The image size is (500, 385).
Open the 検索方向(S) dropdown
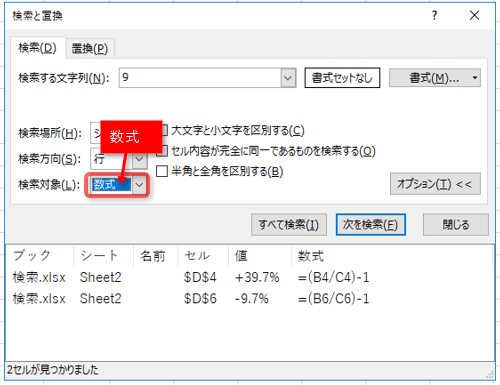point(139,159)
